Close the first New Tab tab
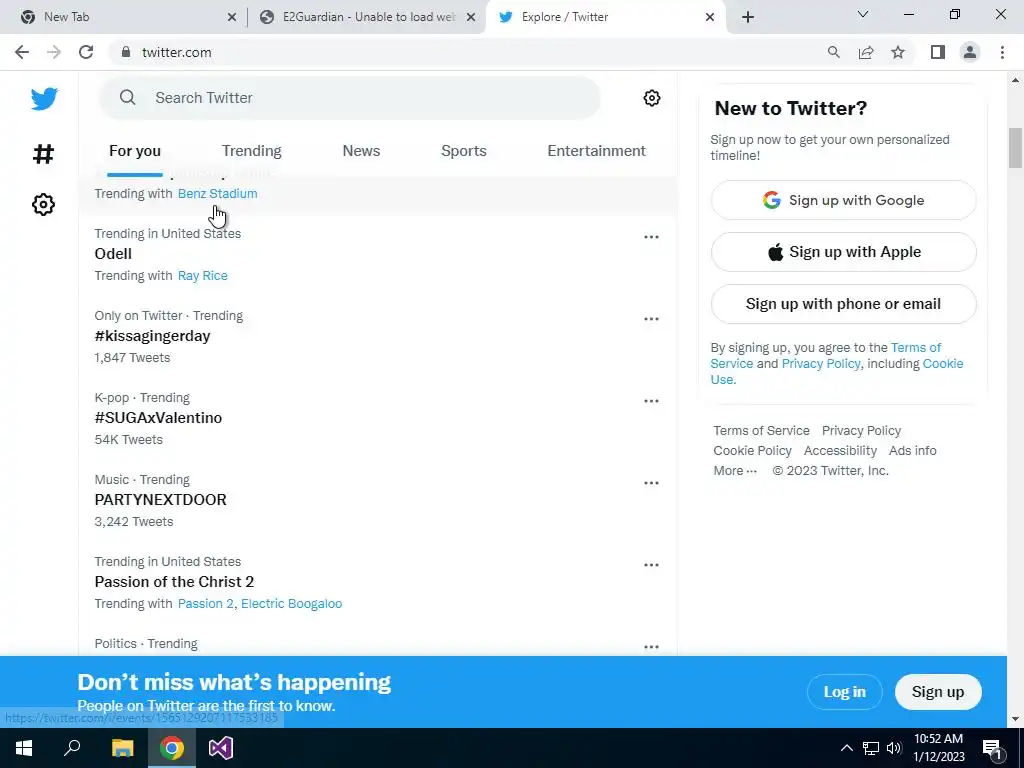 232,17
